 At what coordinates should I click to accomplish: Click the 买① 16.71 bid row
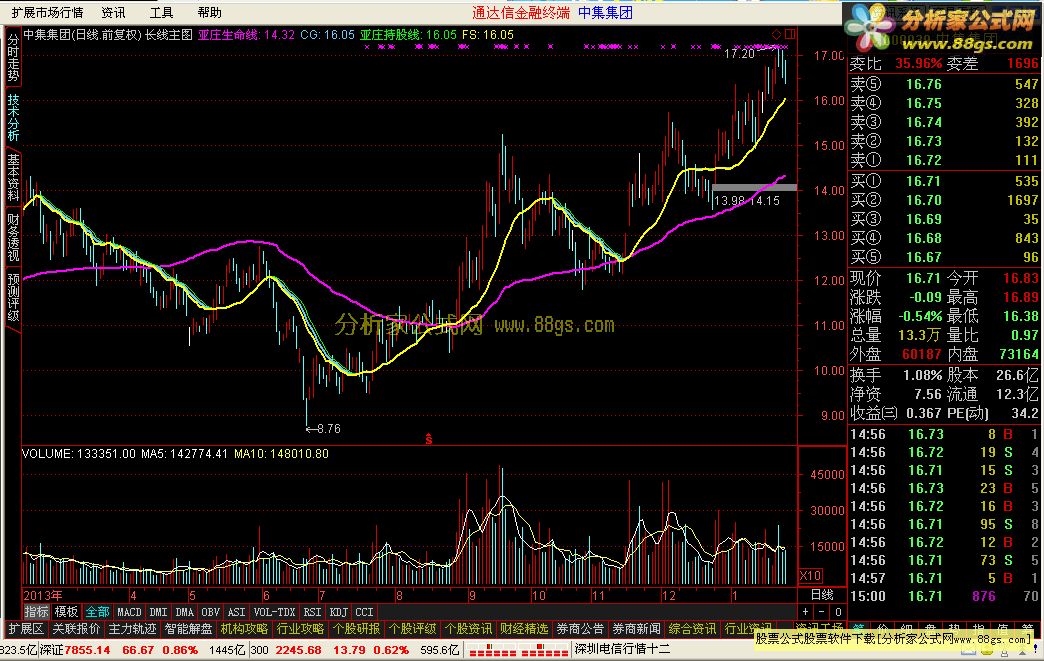pos(944,181)
